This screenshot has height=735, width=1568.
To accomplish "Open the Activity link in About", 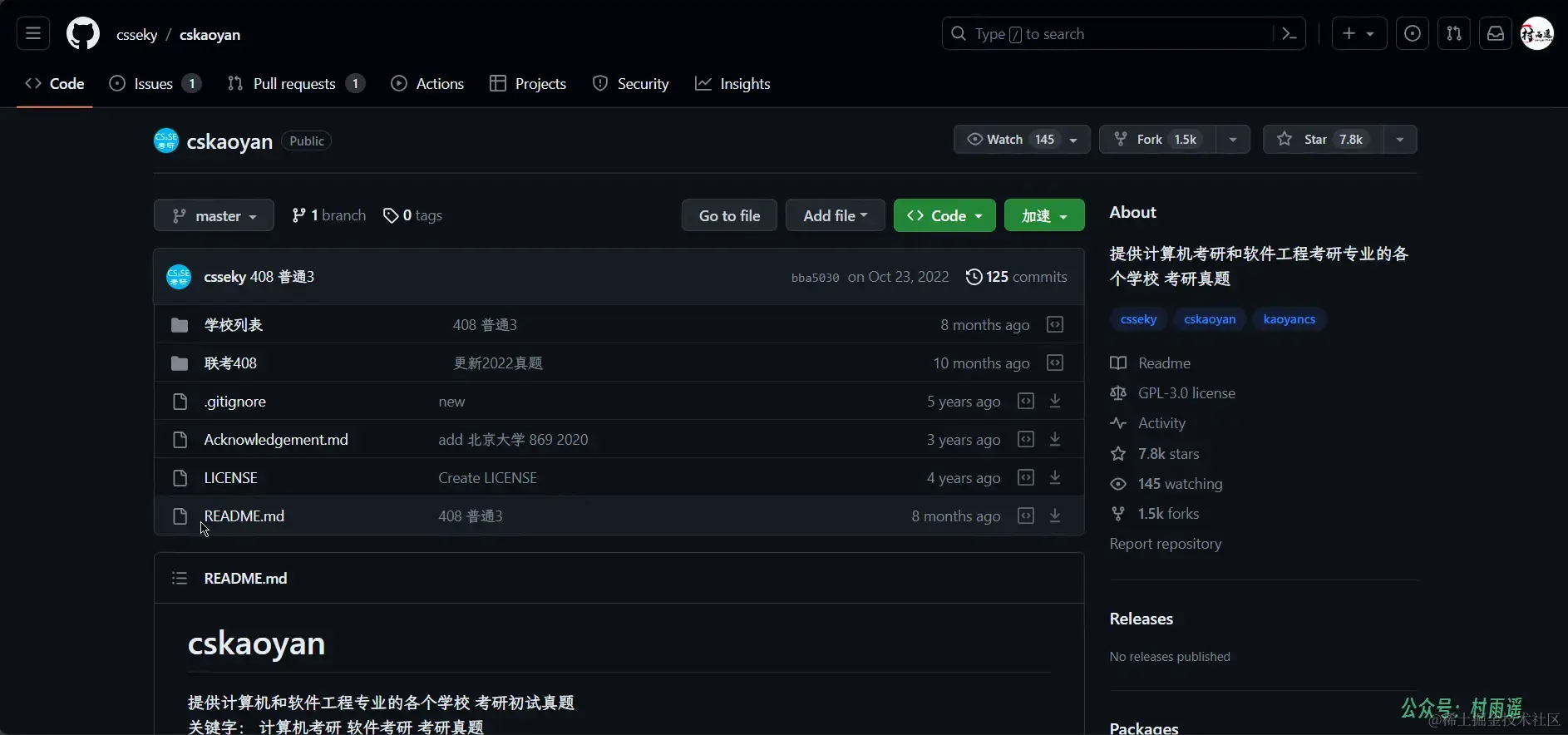I will pyautogui.click(x=1147, y=423).
